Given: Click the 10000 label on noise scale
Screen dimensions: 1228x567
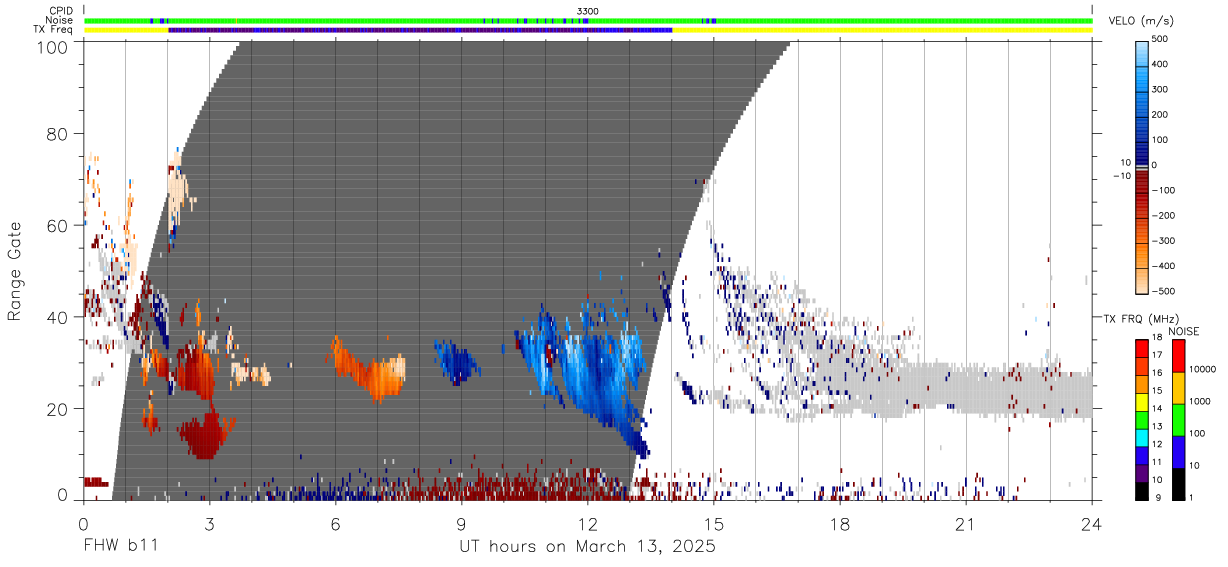Looking at the screenshot, I should [x=1202, y=370].
